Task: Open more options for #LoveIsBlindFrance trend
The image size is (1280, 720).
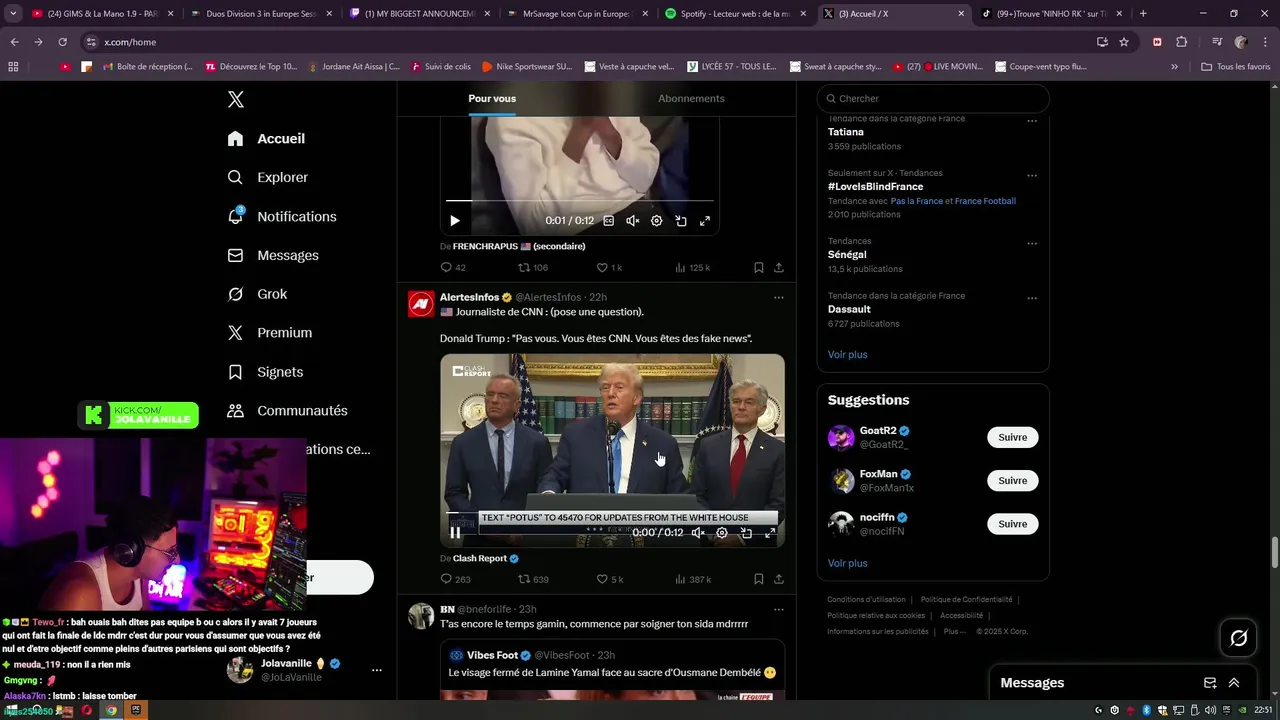Action: click(x=1032, y=175)
